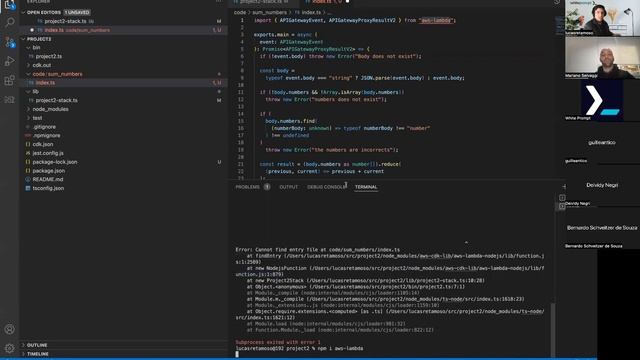Open the .gitignore file
The height and width of the screenshot is (360, 640).
[x=44, y=127]
